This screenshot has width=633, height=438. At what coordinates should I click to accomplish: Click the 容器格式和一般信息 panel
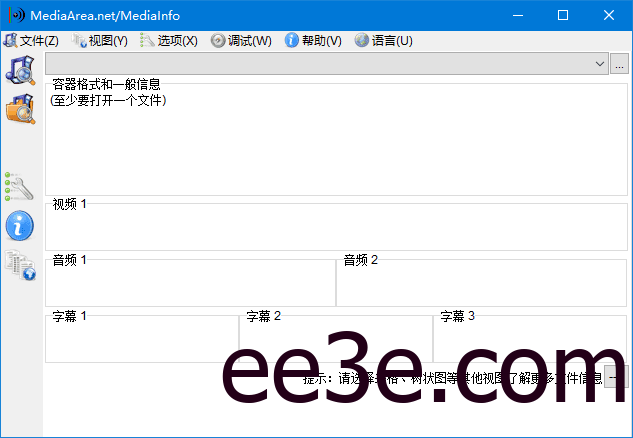[336, 139]
